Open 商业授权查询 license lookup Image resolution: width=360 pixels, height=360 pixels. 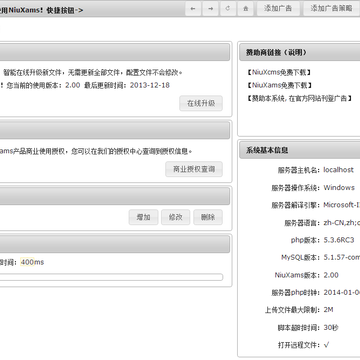[x=194, y=169]
